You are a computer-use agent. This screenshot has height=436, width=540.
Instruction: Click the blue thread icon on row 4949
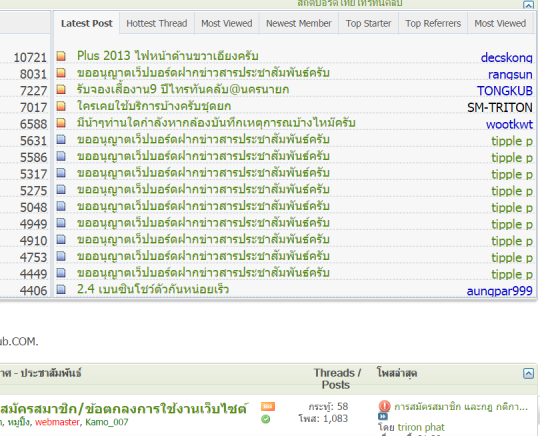pyautogui.click(x=61, y=223)
